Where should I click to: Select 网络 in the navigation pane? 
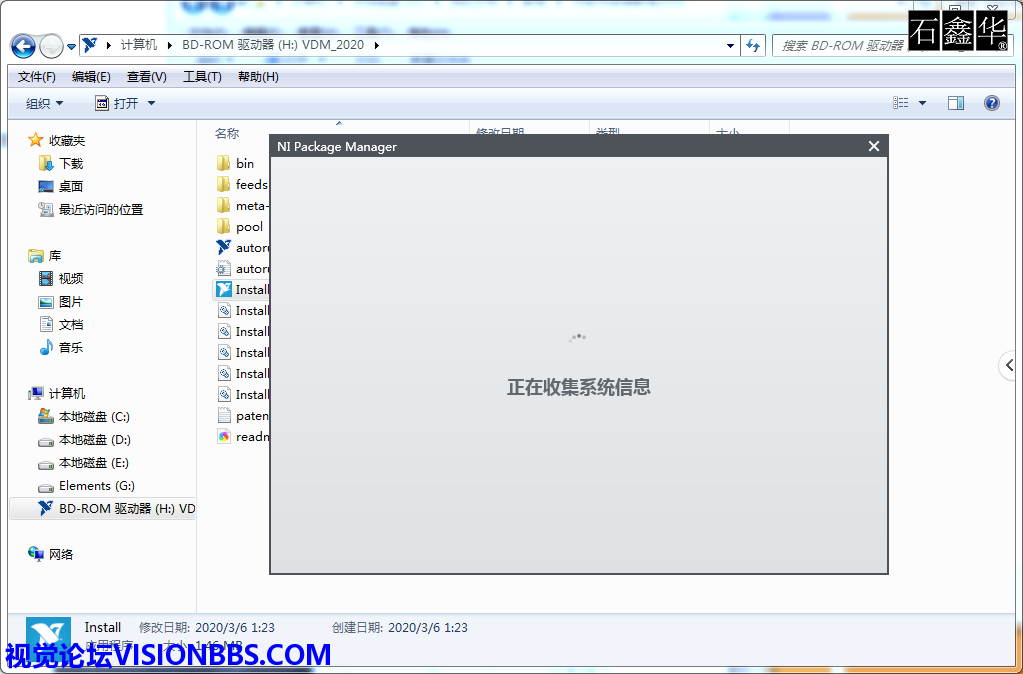(51, 555)
